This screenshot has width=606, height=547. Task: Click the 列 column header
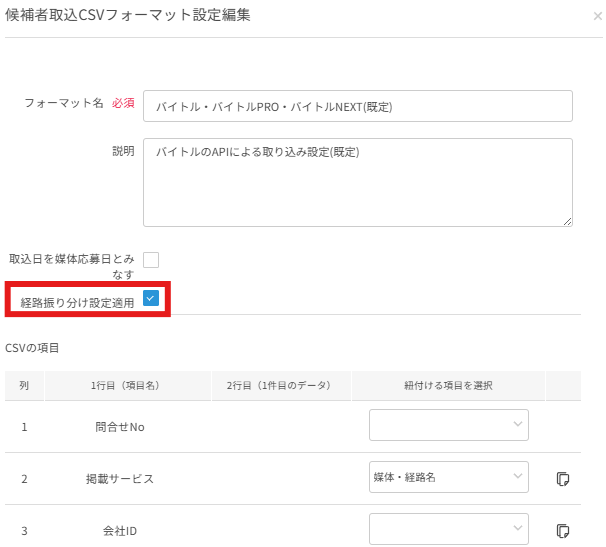[24, 385]
